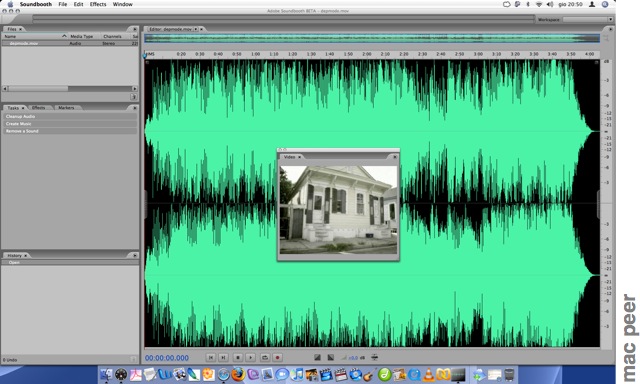Edit the current time display 00:00:00.000

tap(167, 358)
